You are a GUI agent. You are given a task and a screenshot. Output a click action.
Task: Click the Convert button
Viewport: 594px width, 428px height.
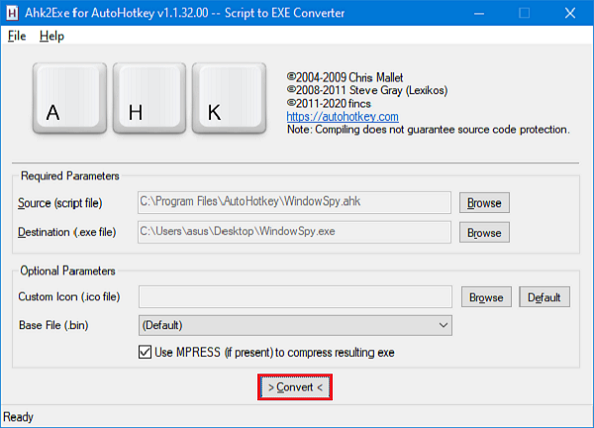click(x=295, y=387)
